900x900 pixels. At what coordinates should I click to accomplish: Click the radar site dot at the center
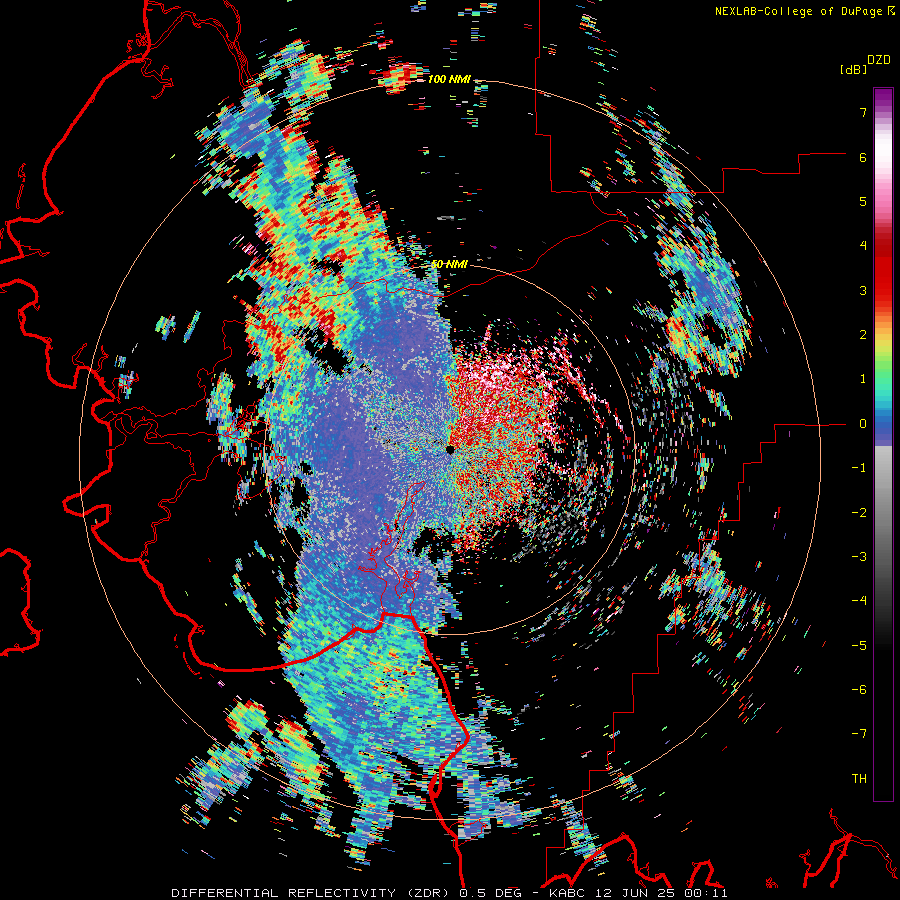[450, 449]
